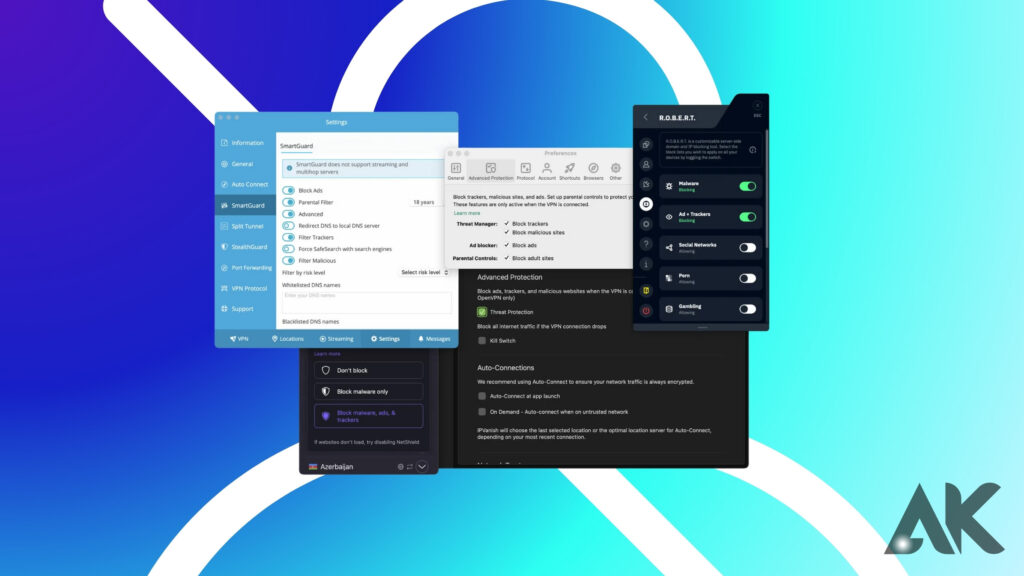Check On Demand auto-connect on untrusted network
This screenshot has height=576, width=1024.
[x=482, y=412]
